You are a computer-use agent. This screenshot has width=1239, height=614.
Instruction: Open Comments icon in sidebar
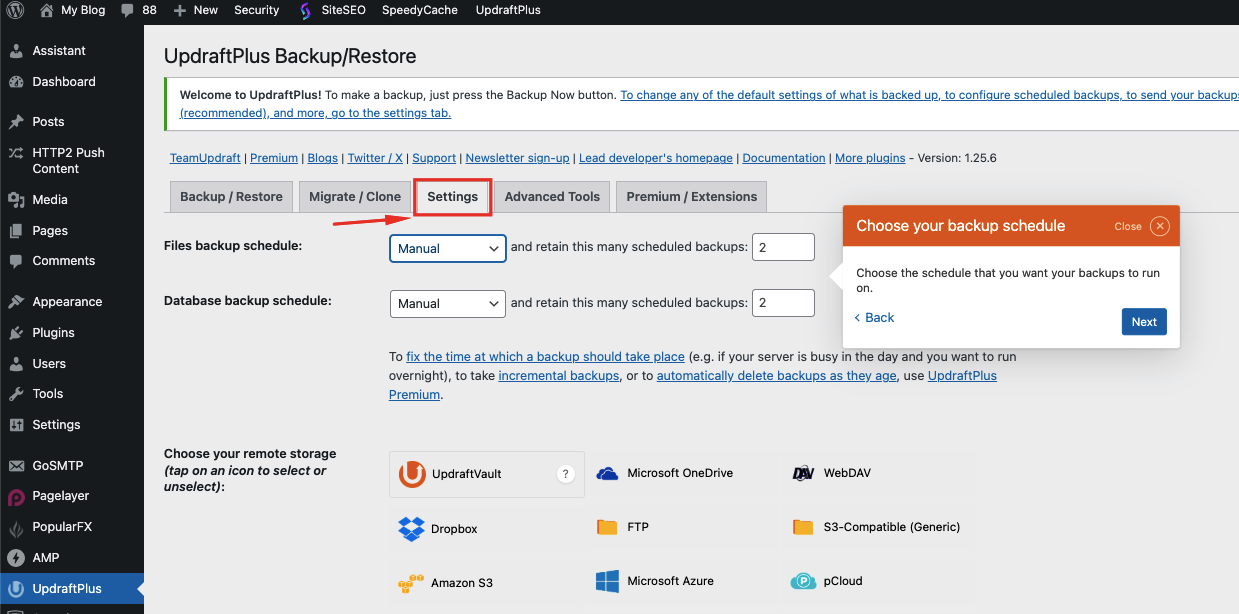(16, 261)
